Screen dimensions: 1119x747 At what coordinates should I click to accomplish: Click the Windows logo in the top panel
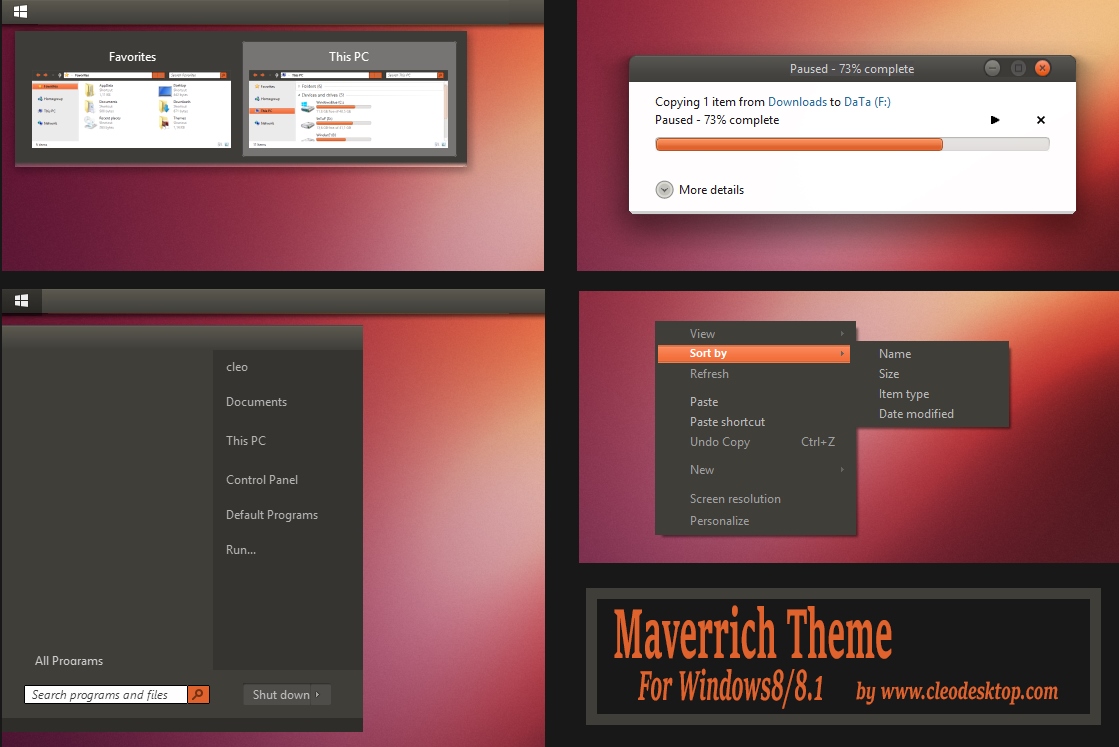pos(21,11)
